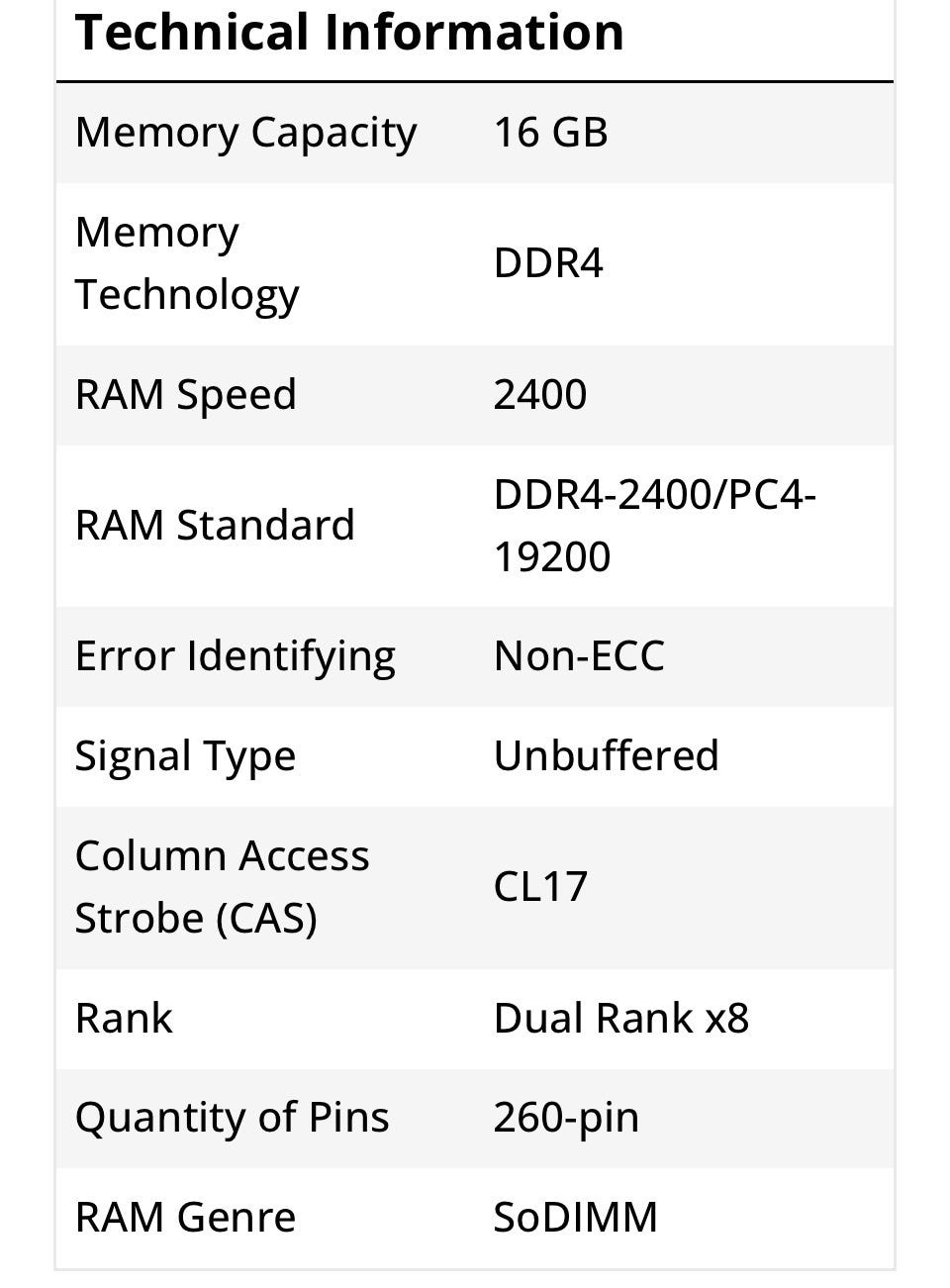The image size is (950, 1288).
Task: Click the Technical Information heading
Action: (349, 32)
